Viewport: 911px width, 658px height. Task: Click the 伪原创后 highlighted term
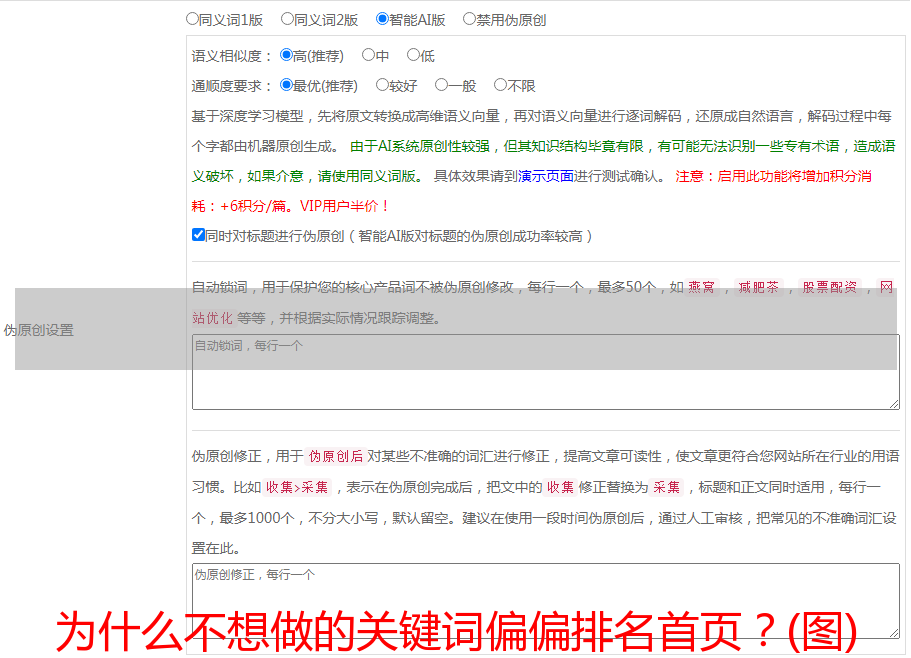(336, 456)
